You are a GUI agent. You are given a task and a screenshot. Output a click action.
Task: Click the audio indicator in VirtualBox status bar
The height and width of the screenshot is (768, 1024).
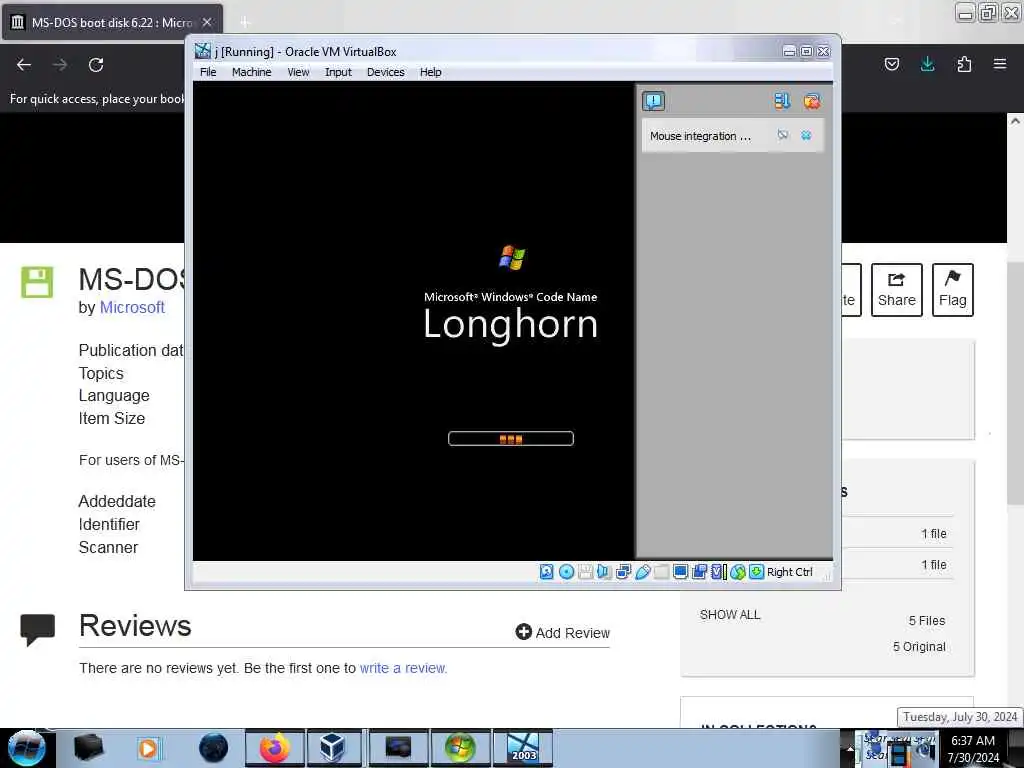coord(604,571)
